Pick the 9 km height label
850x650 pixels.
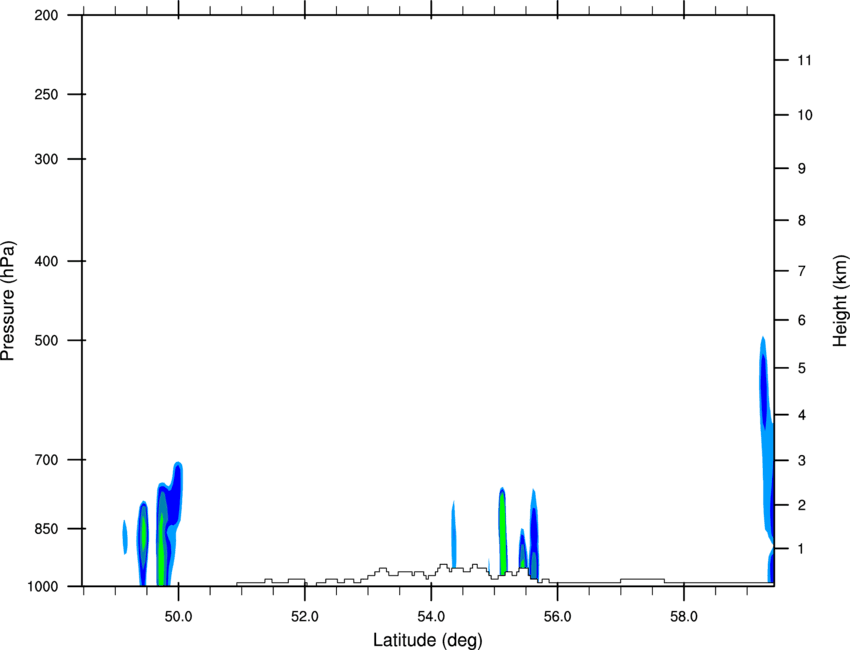[x=801, y=169]
